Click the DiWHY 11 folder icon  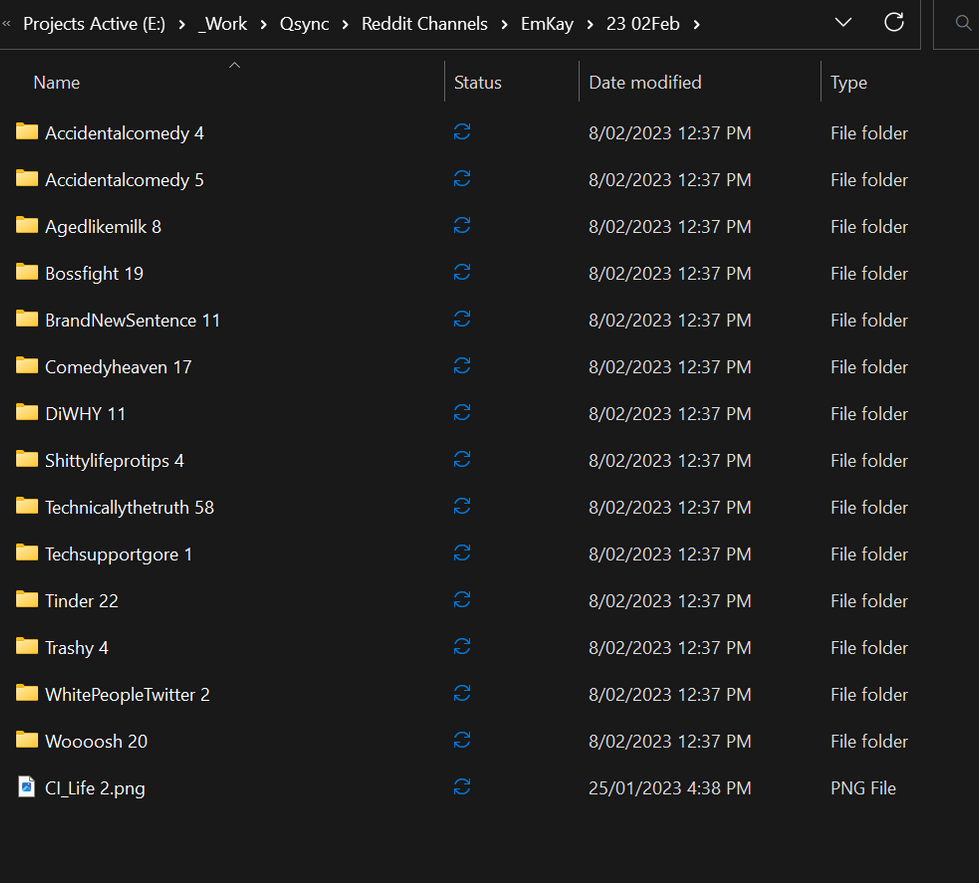(27, 413)
